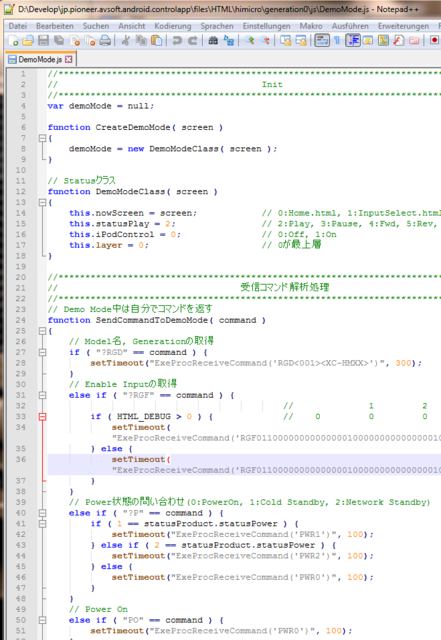Click the synchronize horizontal scrolling icon

click(301, 40)
